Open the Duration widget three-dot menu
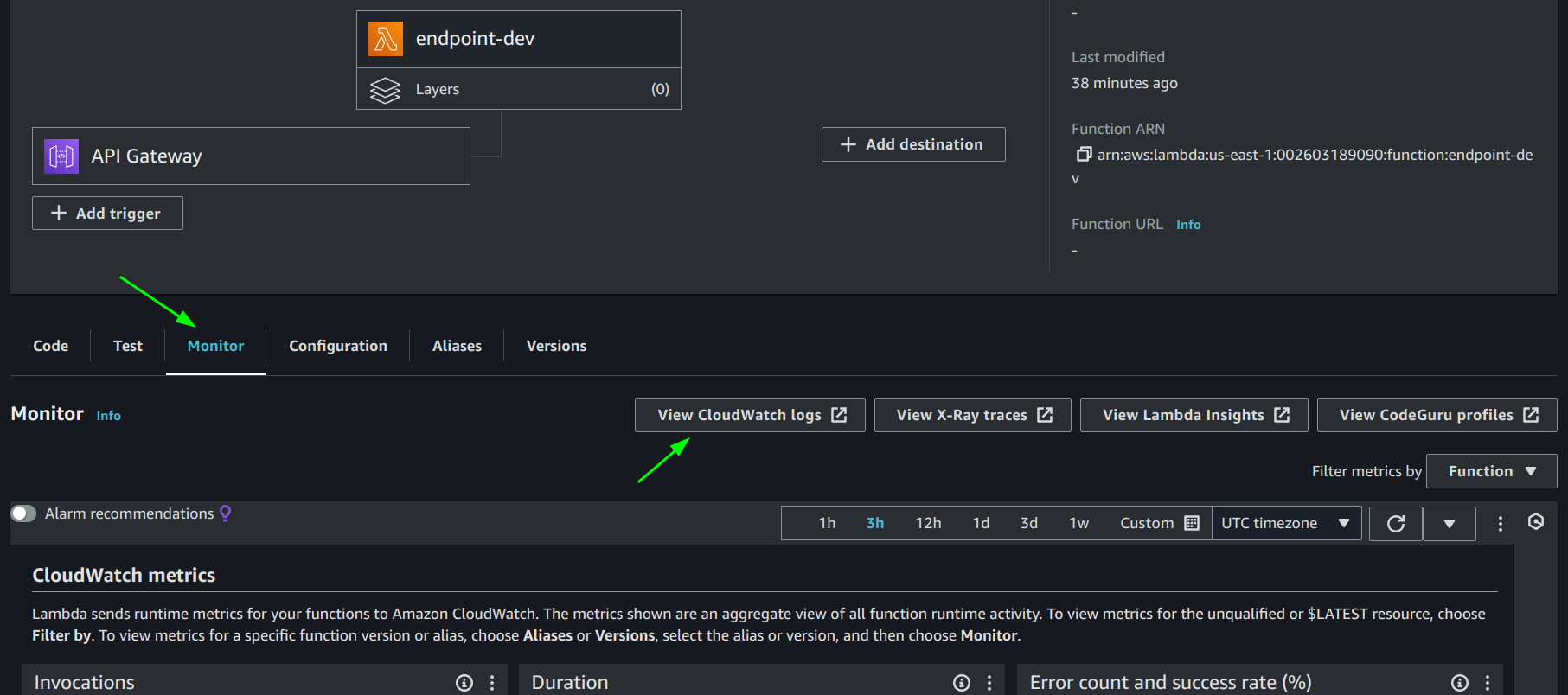Screen dimensions: 1568x695 click(989, 683)
